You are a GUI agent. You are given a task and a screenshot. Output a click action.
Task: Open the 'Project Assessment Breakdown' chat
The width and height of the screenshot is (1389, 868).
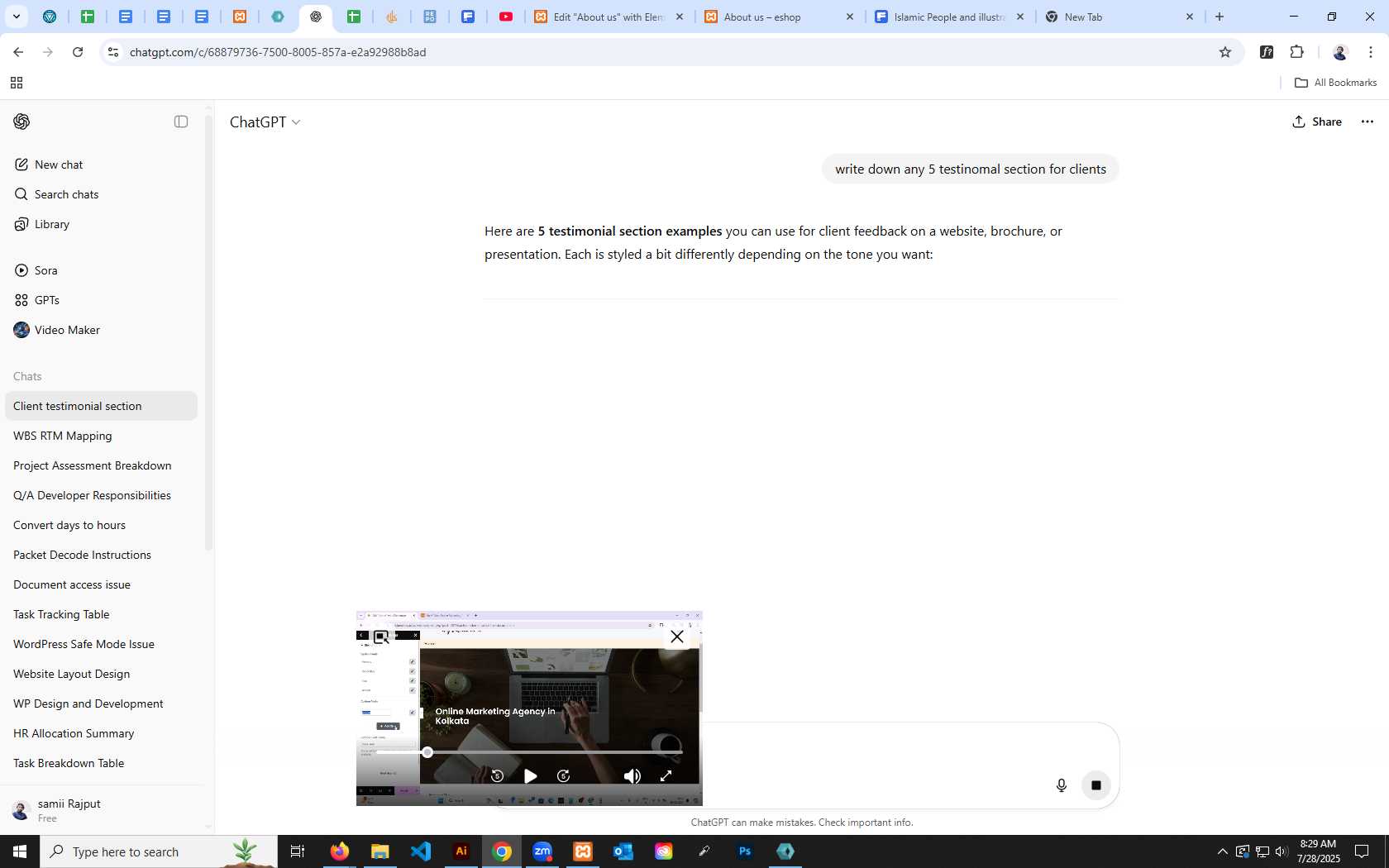point(101,465)
